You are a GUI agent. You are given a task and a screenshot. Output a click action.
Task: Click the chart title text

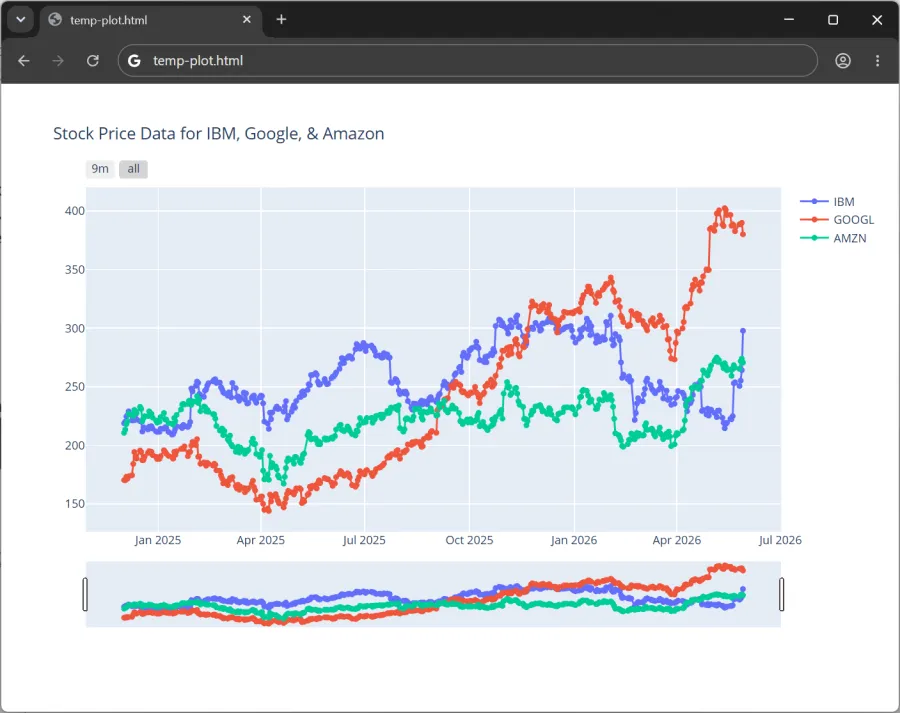click(x=219, y=134)
